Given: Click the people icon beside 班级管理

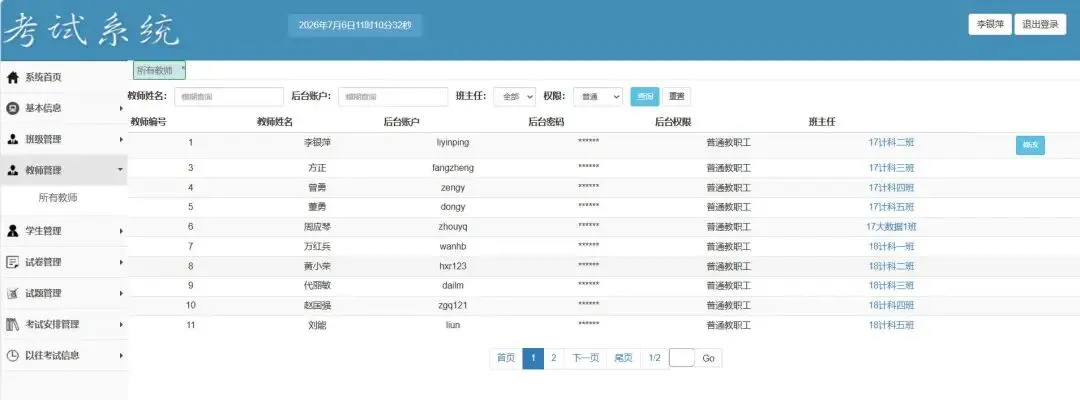Looking at the screenshot, I should [12, 139].
